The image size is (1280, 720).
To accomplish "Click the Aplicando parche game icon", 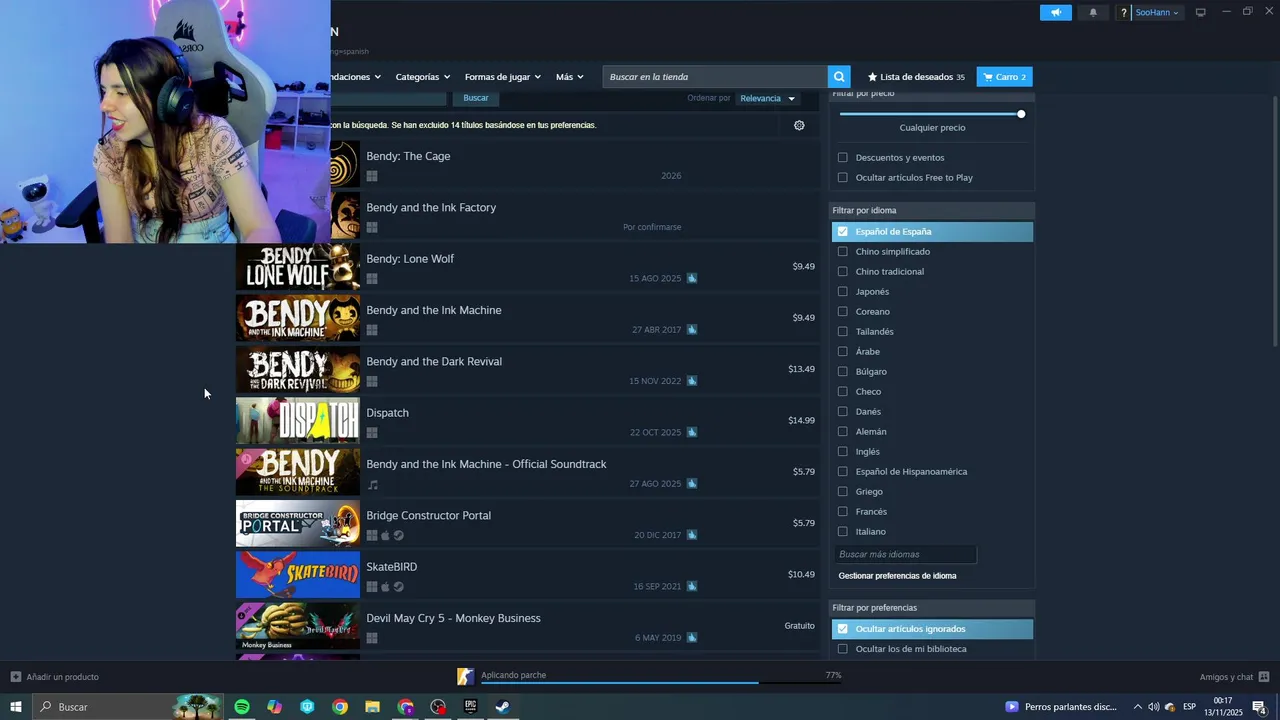I will tap(465, 677).
